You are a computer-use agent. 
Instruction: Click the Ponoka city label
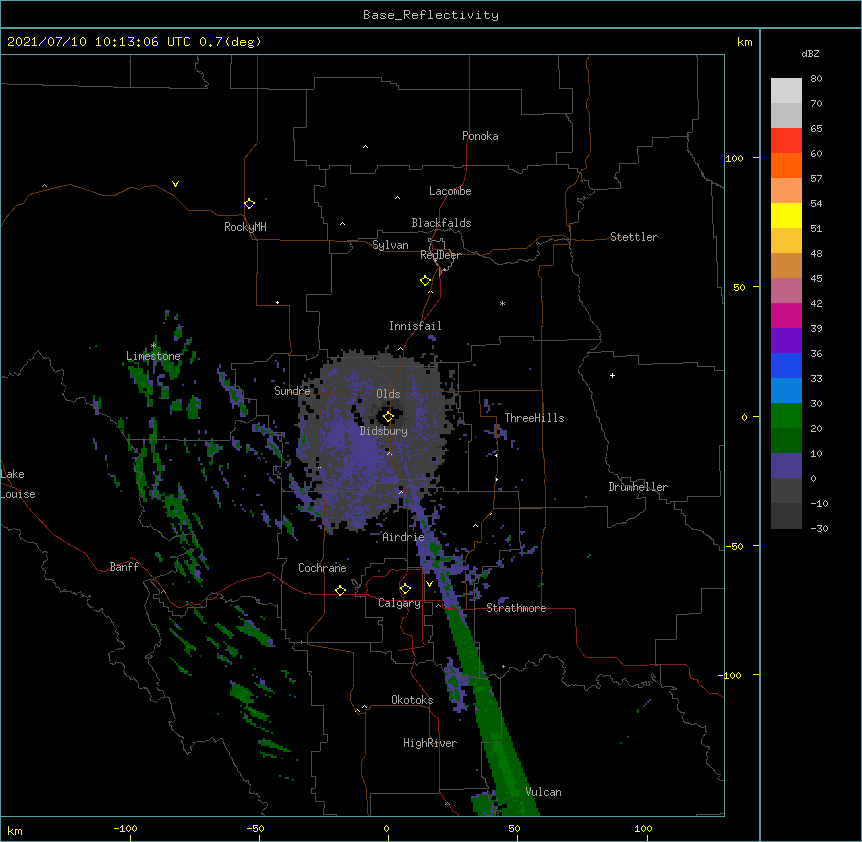click(480, 136)
